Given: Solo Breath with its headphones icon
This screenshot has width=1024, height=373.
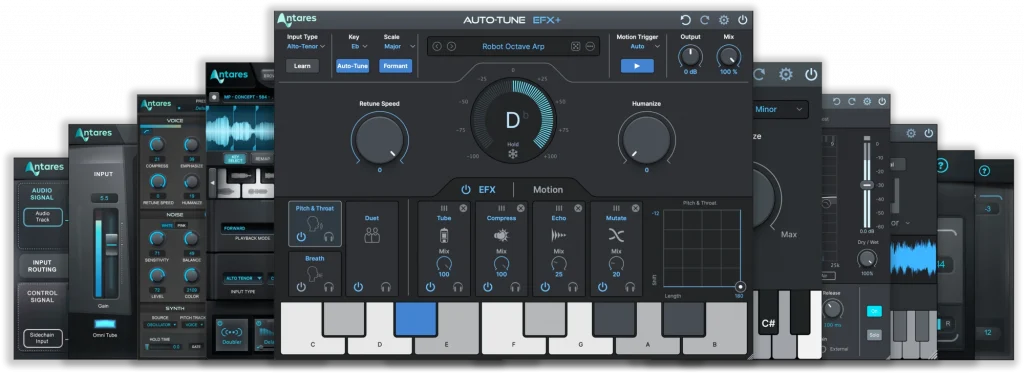Looking at the screenshot, I should 328,287.
